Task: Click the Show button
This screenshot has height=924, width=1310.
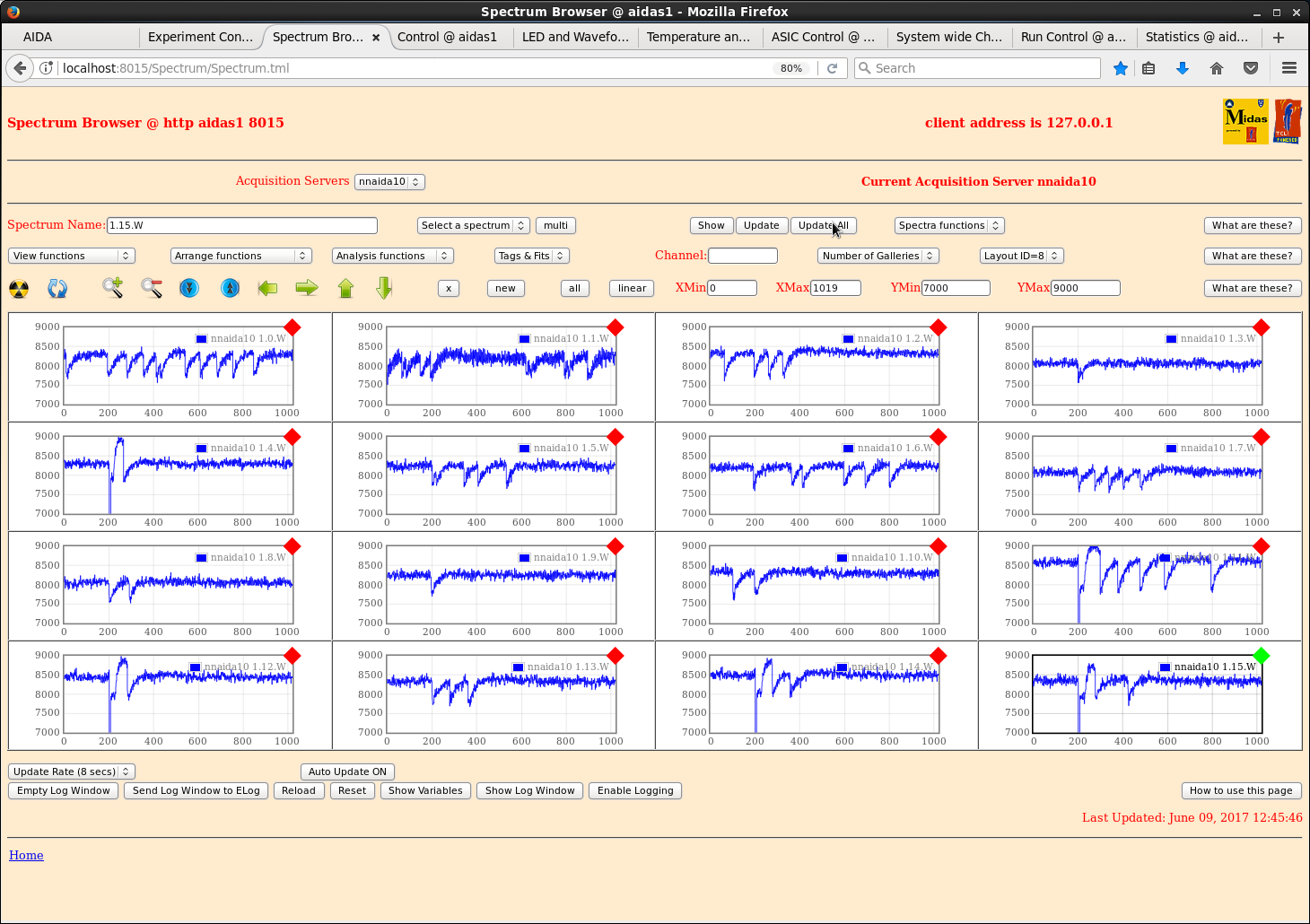Action: click(x=712, y=225)
